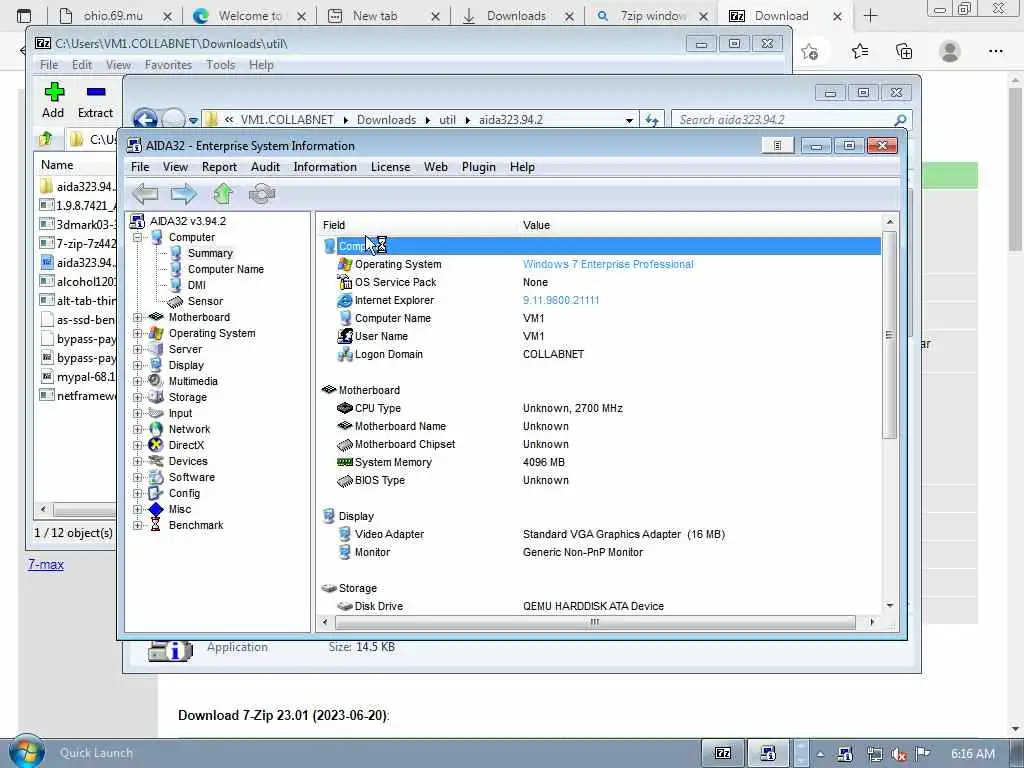
Task: Click the AIDA32 Back arrow toolbar icon
Action: 145,194
